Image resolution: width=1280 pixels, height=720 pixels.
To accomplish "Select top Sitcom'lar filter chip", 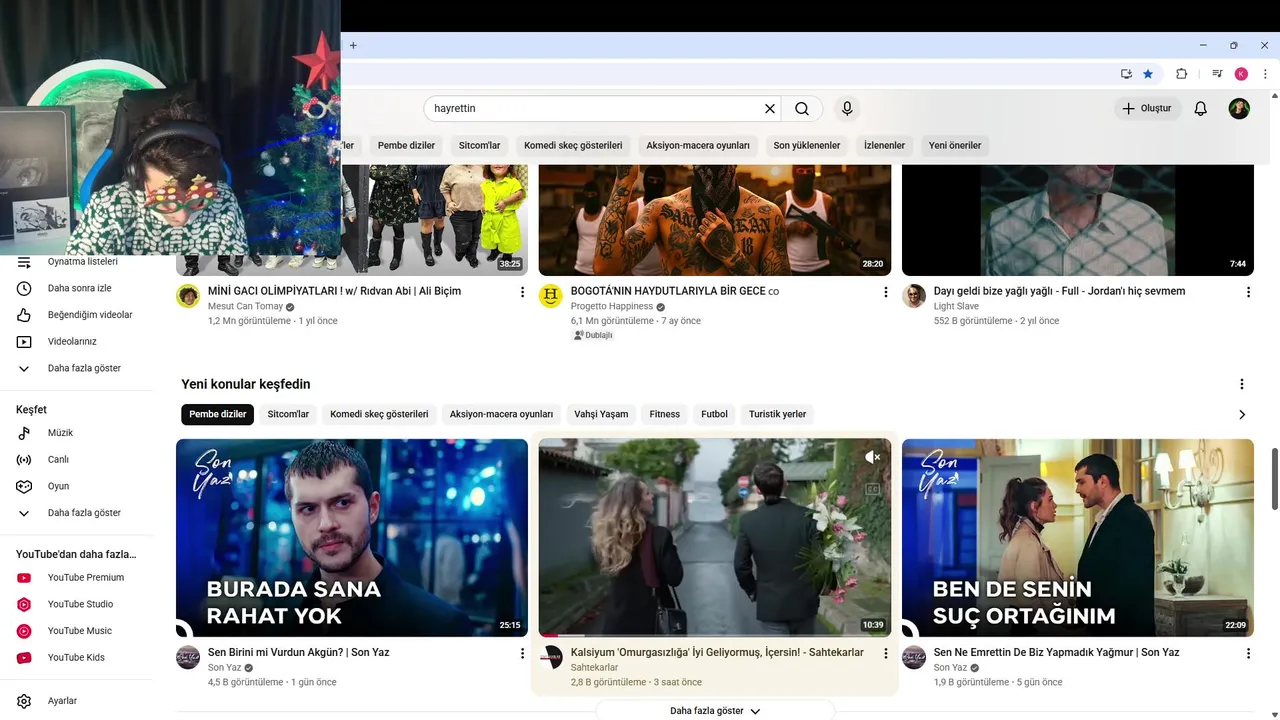I will (x=479, y=145).
